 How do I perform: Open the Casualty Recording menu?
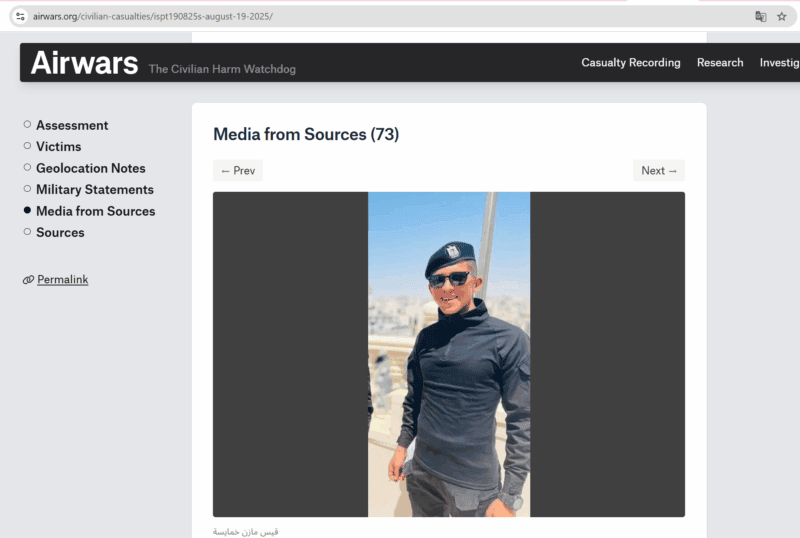click(x=631, y=62)
